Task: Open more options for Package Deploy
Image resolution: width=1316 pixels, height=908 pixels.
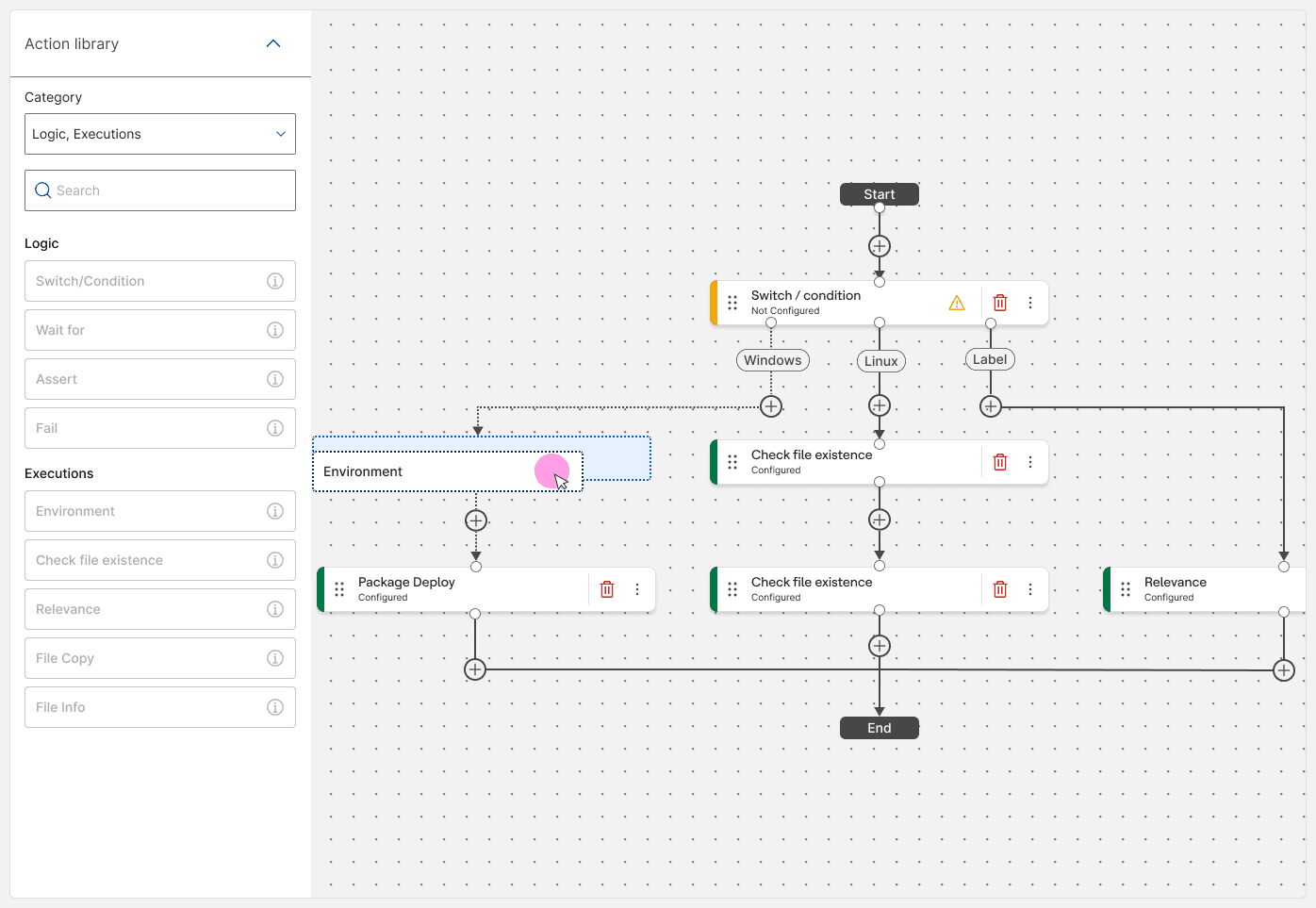Action: [x=637, y=589]
